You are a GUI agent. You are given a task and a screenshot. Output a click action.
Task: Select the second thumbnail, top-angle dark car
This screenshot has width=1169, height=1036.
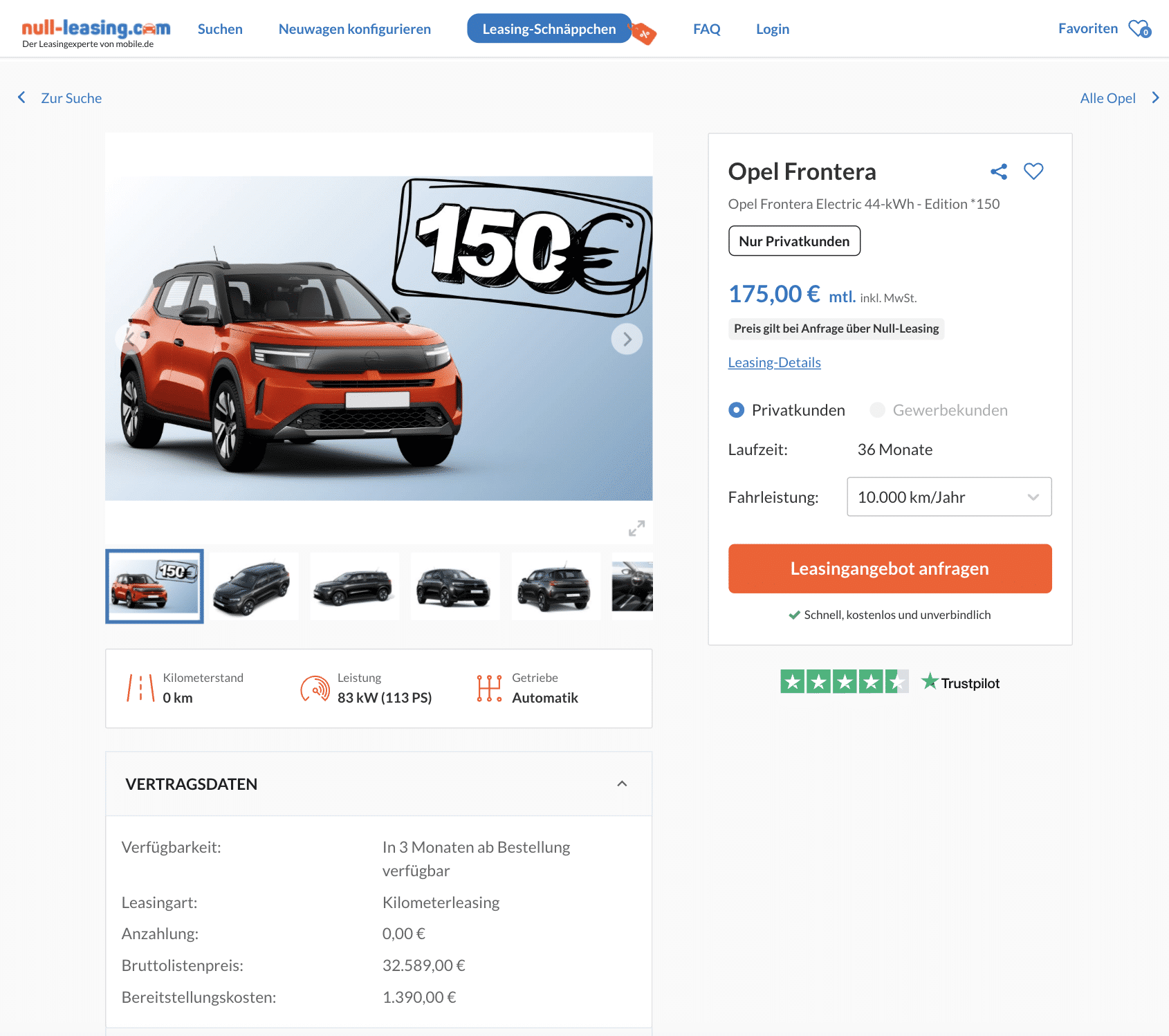point(255,586)
